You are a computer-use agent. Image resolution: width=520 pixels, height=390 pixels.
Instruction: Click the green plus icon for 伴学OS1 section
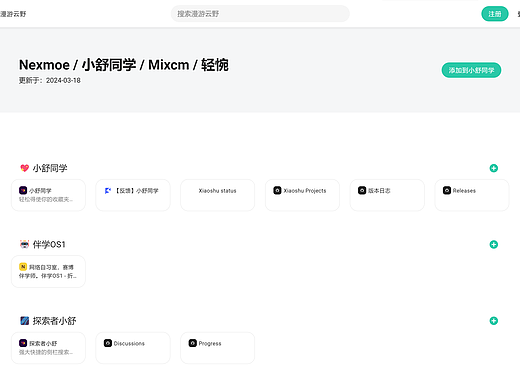click(x=494, y=244)
